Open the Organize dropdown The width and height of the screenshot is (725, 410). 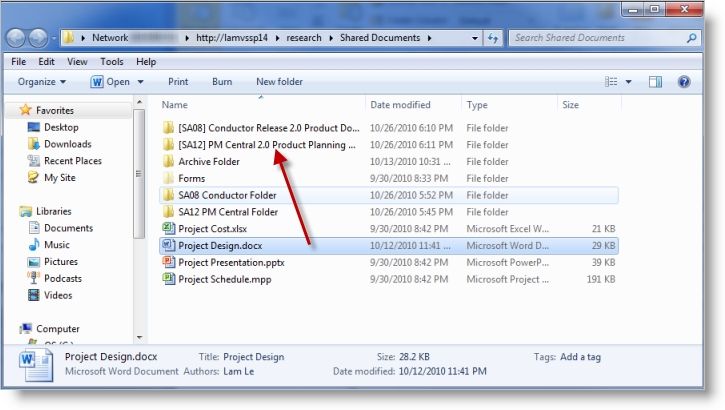click(42, 82)
